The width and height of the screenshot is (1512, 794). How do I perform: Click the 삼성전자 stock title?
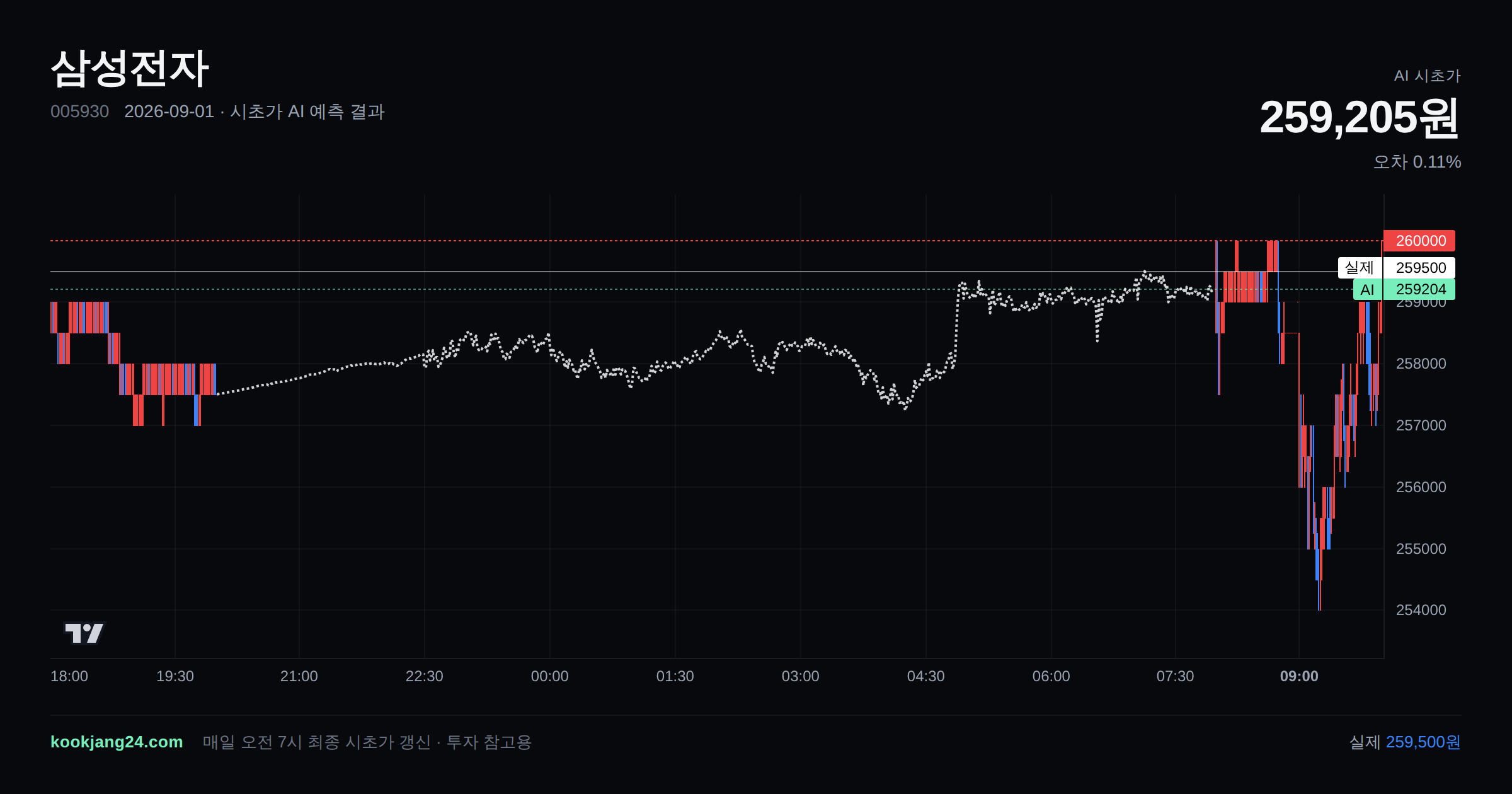130,68
